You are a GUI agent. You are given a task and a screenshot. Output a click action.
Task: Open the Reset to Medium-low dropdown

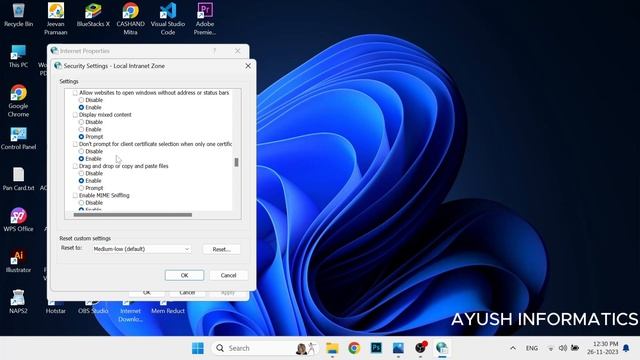click(141, 249)
